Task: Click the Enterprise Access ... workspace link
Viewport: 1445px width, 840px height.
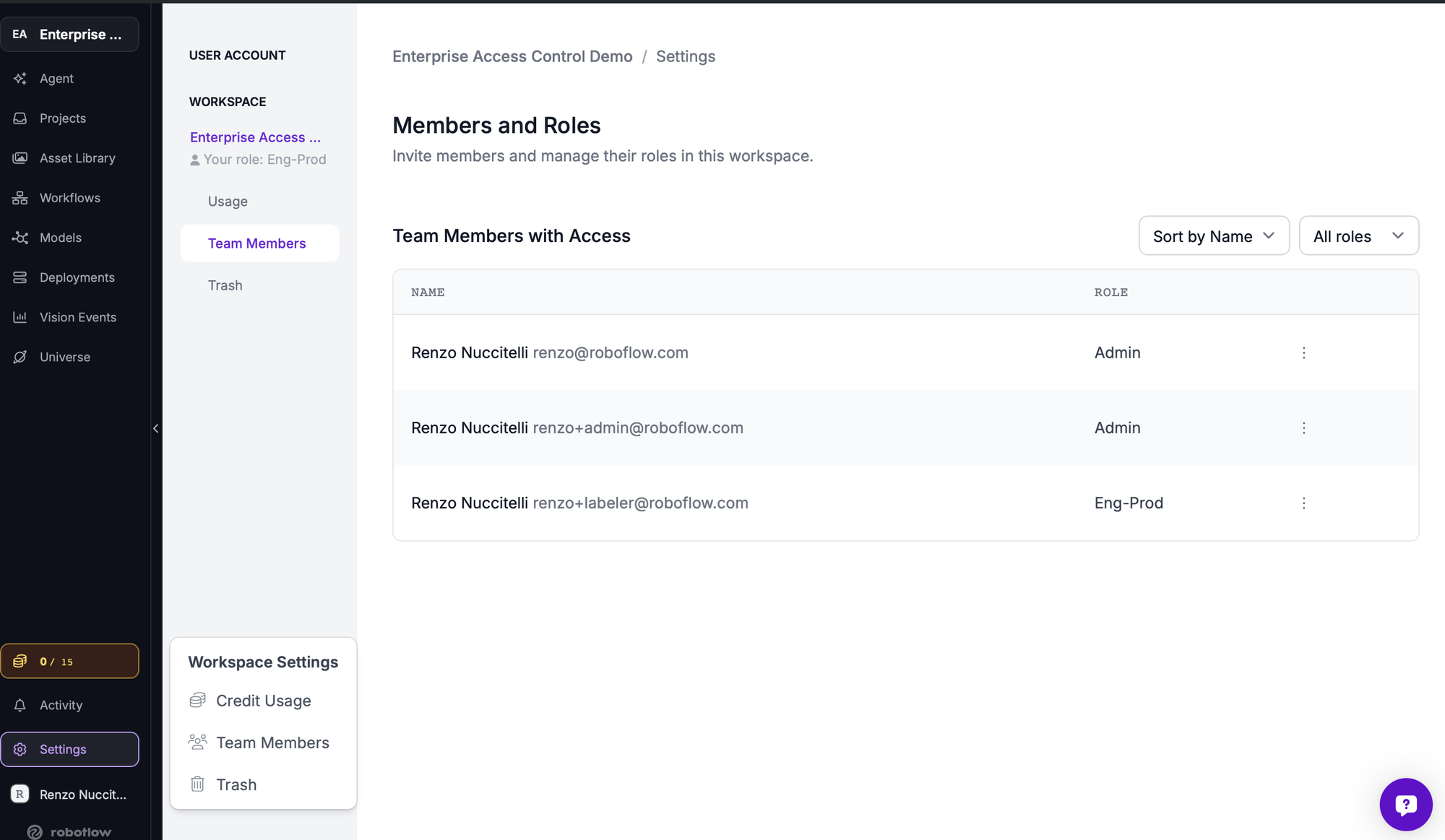Action: [x=255, y=137]
